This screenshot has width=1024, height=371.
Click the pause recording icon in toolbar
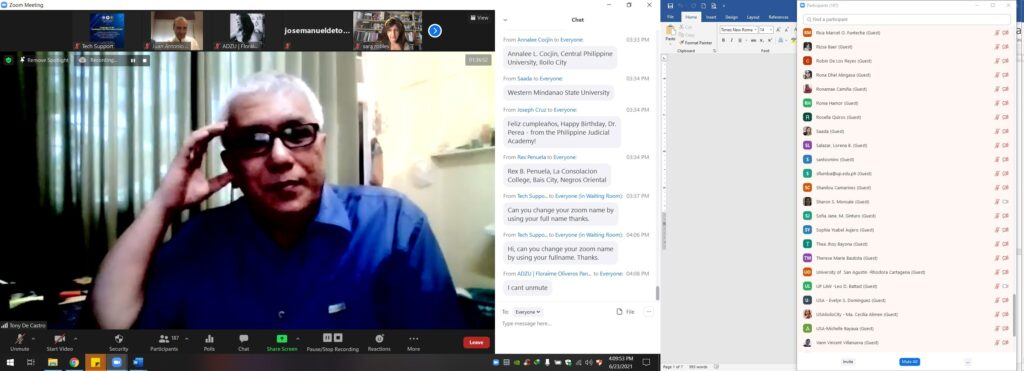tap(328, 338)
